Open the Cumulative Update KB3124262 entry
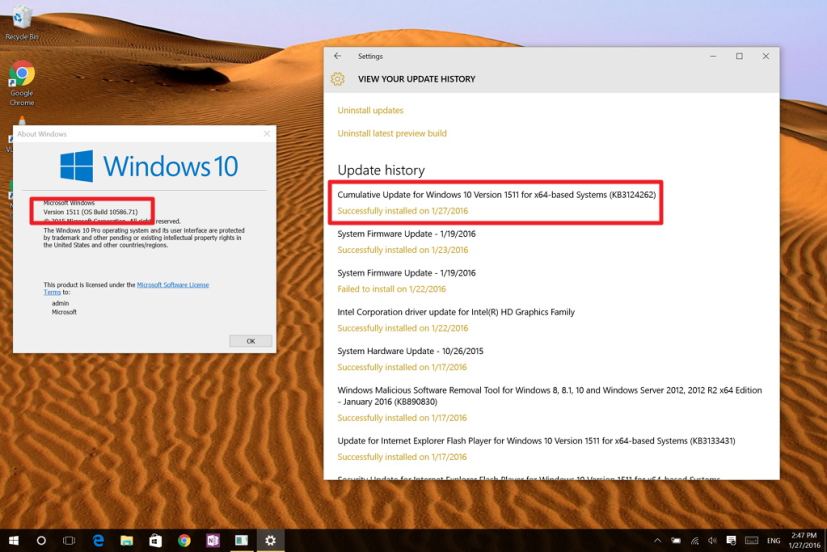827x552 pixels. (496, 195)
